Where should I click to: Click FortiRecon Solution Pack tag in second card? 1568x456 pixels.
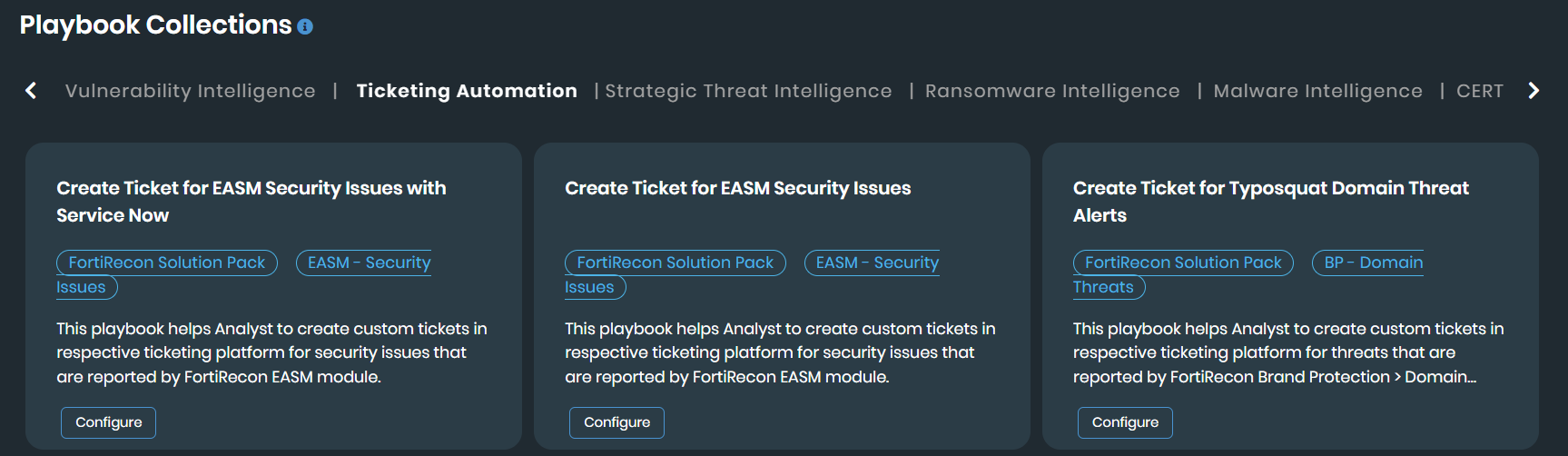click(x=676, y=263)
